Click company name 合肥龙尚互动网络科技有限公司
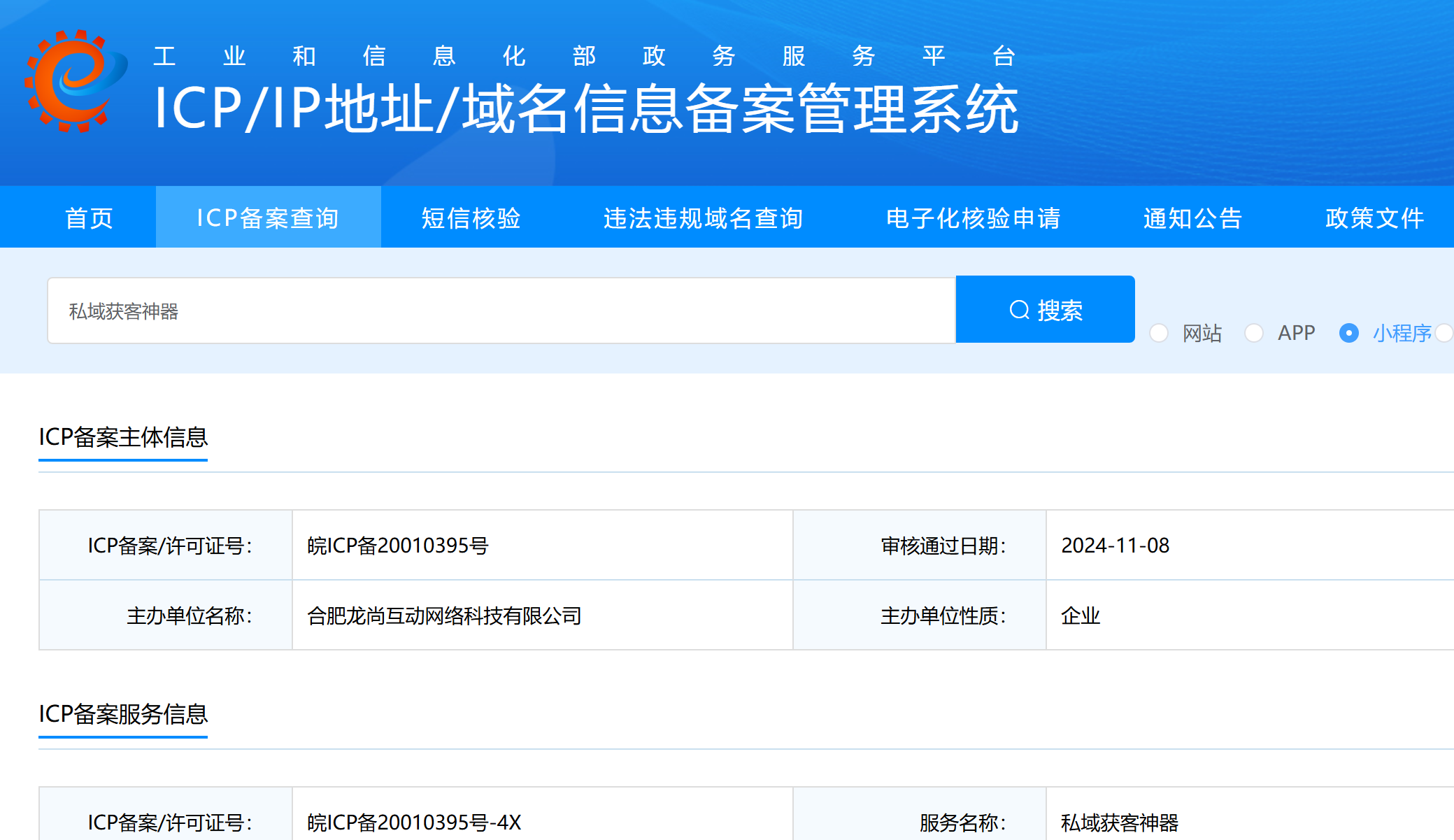 point(444,615)
